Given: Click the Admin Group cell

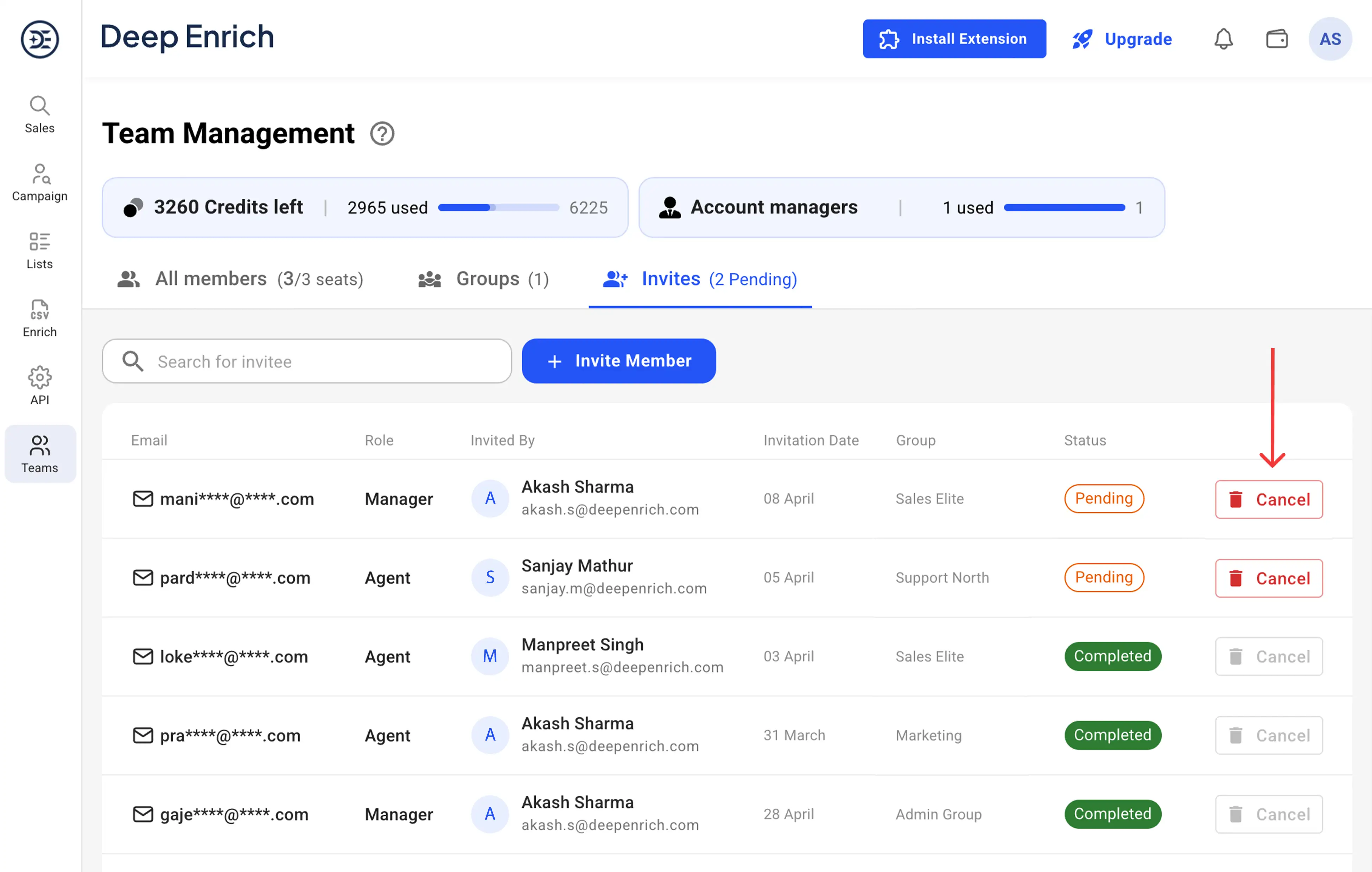Looking at the screenshot, I should click(938, 814).
